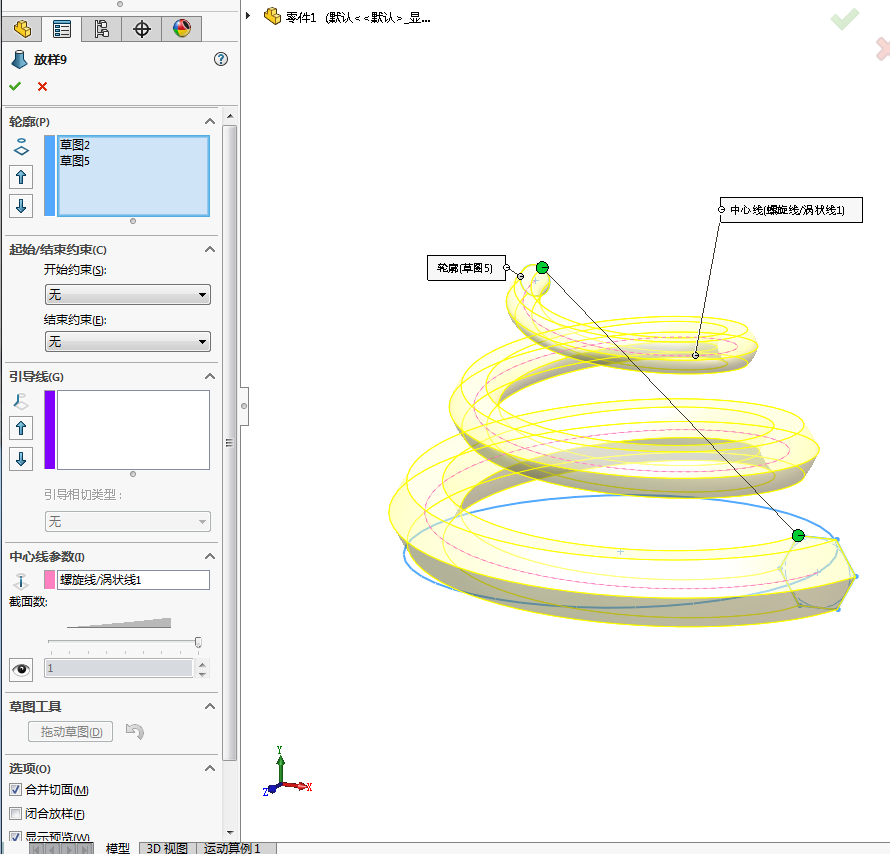The width and height of the screenshot is (890, 854).
Task: Toggle the show sections eye button
Action: click(x=22, y=670)
